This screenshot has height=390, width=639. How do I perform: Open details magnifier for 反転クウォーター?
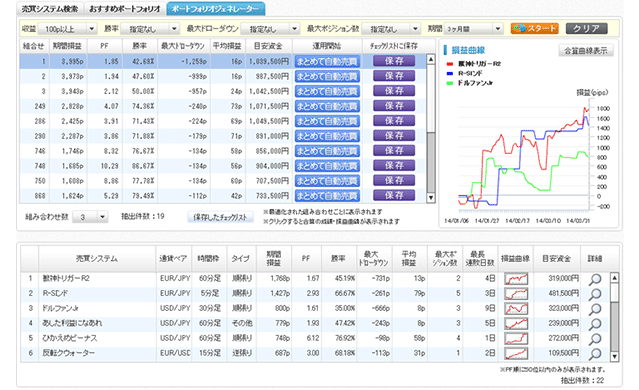[595, 354]
